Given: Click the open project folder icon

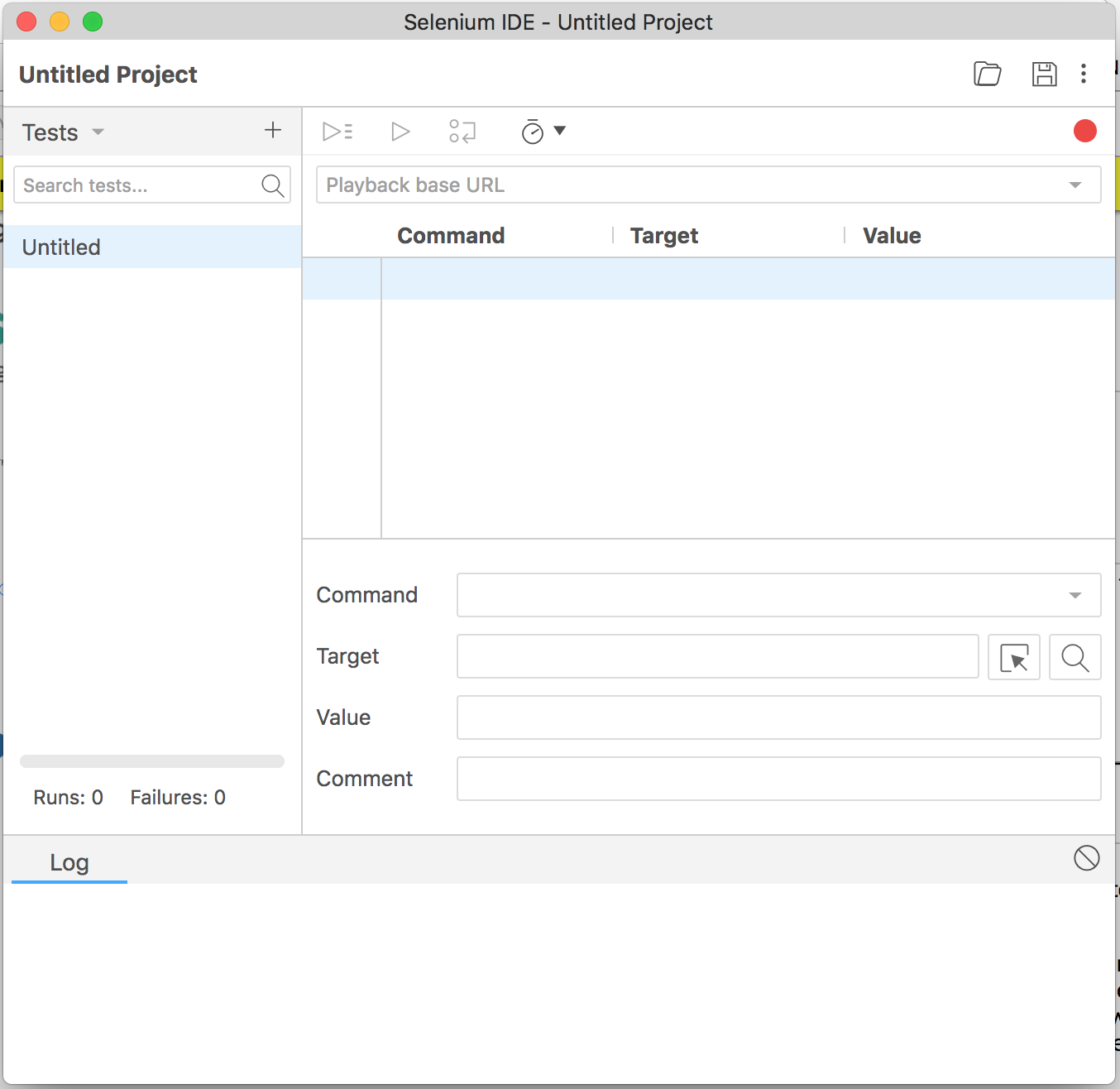Looking at the screenshot, I should tap(987, 74).
